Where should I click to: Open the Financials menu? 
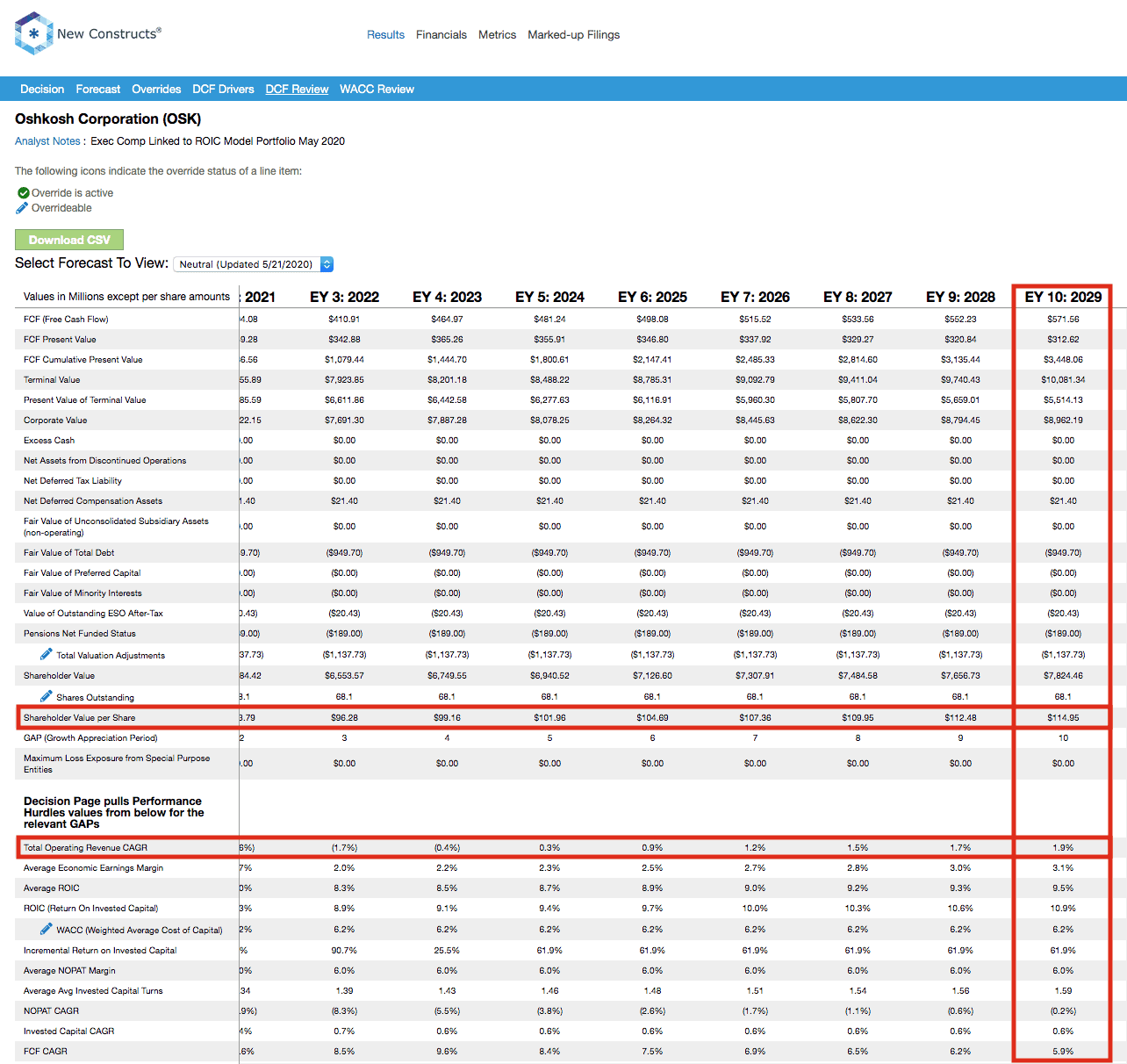[441, 35]
